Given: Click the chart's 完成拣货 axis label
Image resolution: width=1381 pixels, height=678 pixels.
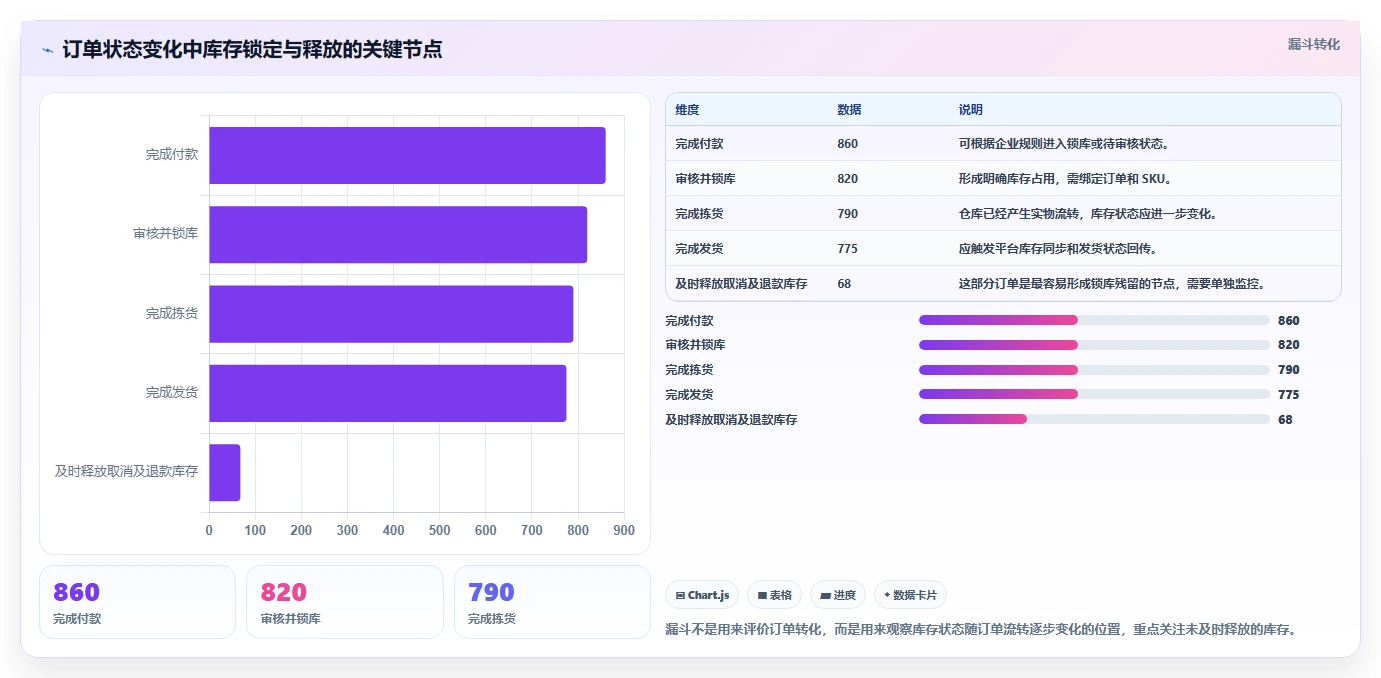Looking at the screenshot, I should (x=172, y=313).
